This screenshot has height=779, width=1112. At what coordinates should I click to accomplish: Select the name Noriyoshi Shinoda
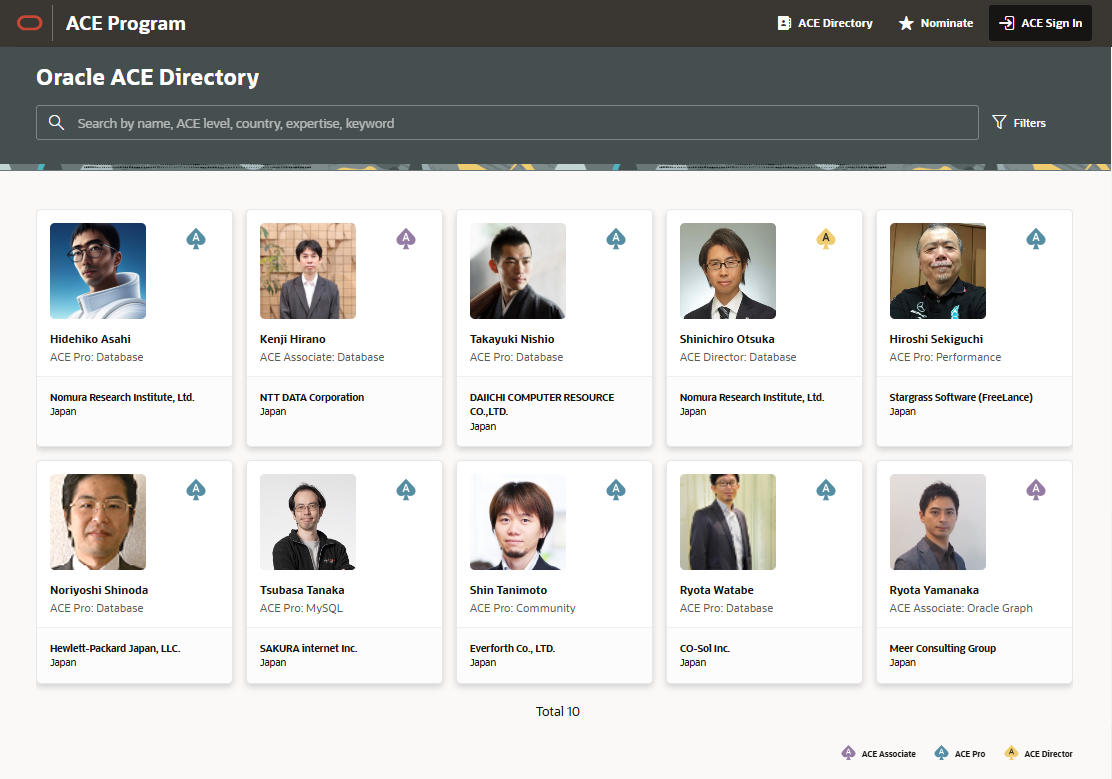click(99, 590)
